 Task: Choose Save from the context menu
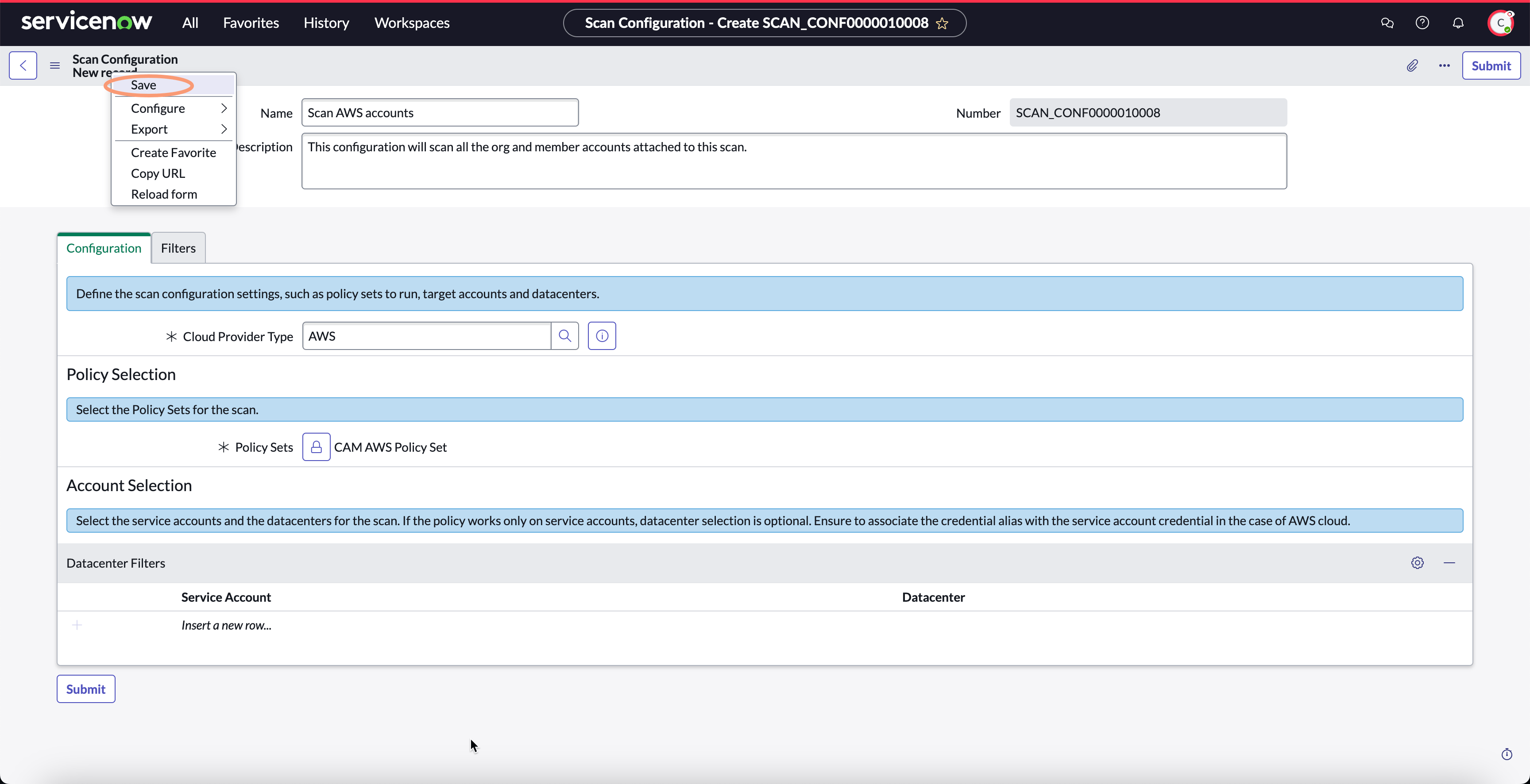point(174,85)
